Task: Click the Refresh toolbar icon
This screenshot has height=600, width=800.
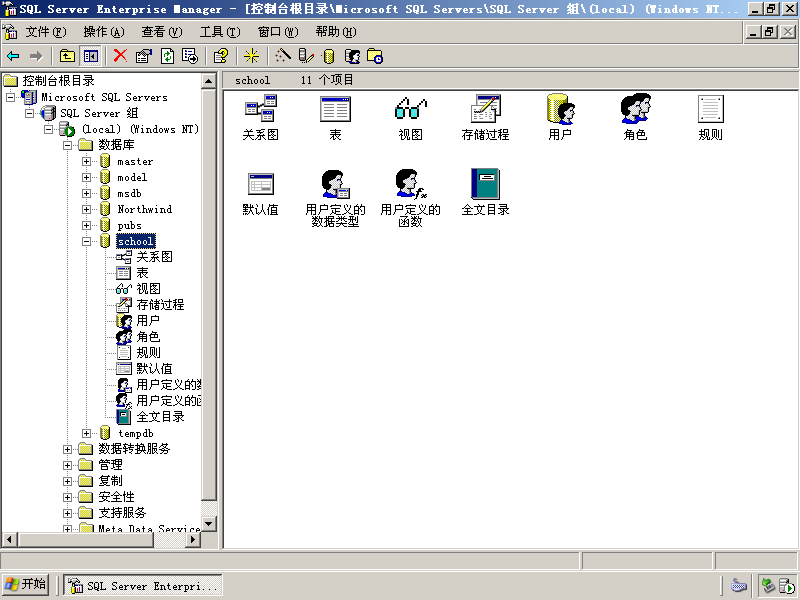Action: point(167,56)
